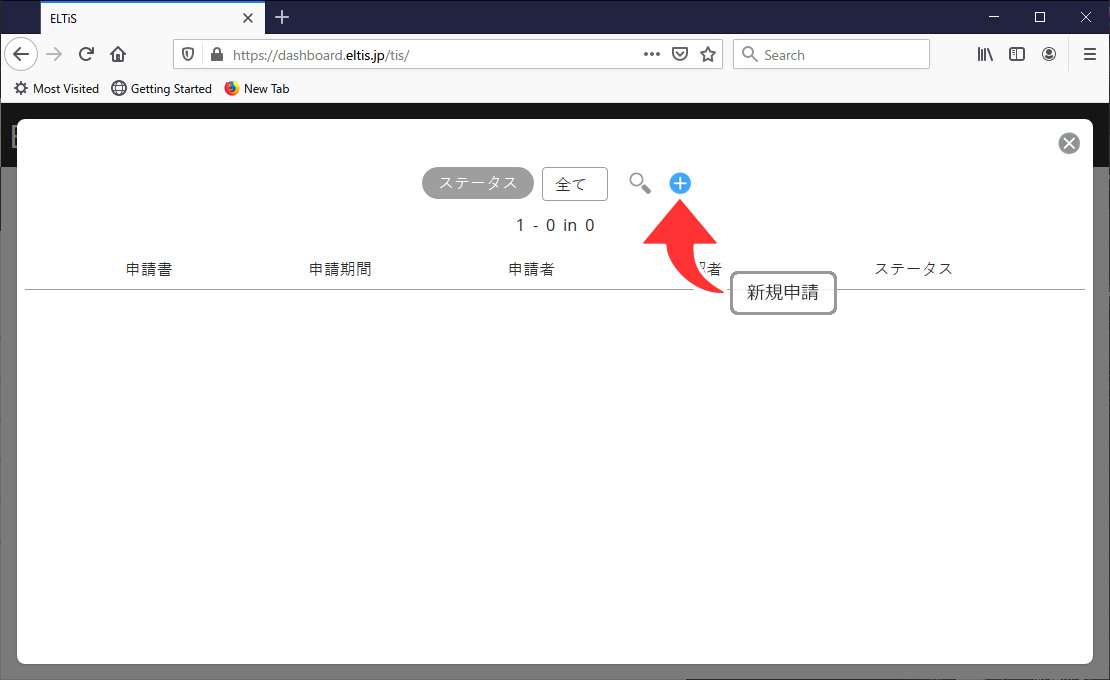The image size is (1110, 680).
Task: Open the Firefox account icon
Action: (x=1049, y=54)
